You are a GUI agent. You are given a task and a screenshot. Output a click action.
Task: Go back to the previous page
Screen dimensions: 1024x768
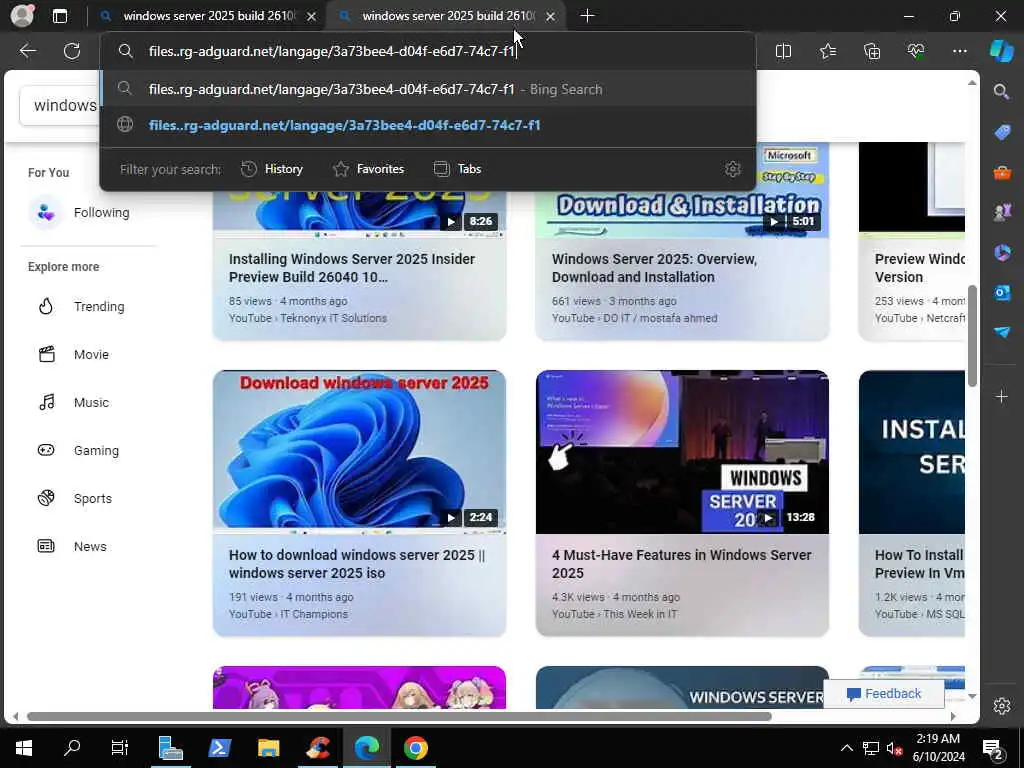click(x=27, y=51)
